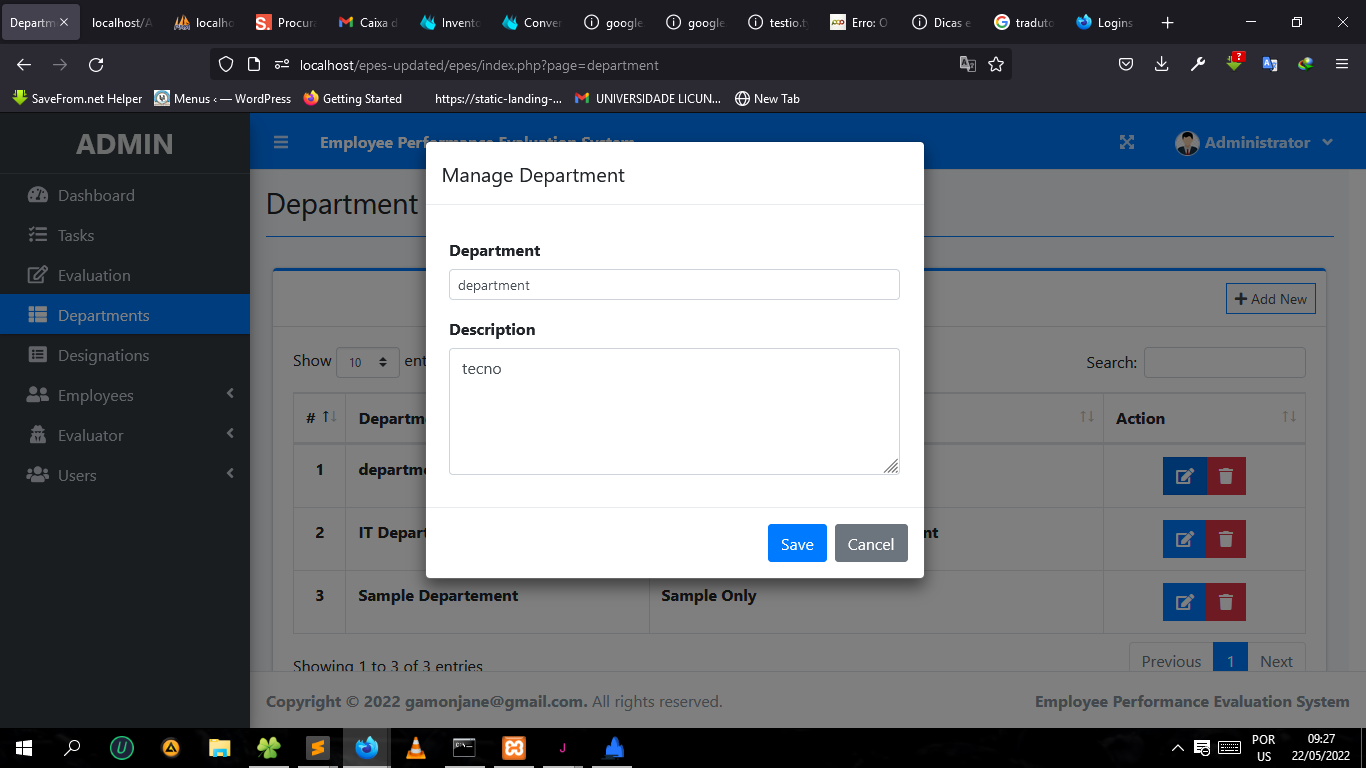Click the table Search input box

(1224, 362)
